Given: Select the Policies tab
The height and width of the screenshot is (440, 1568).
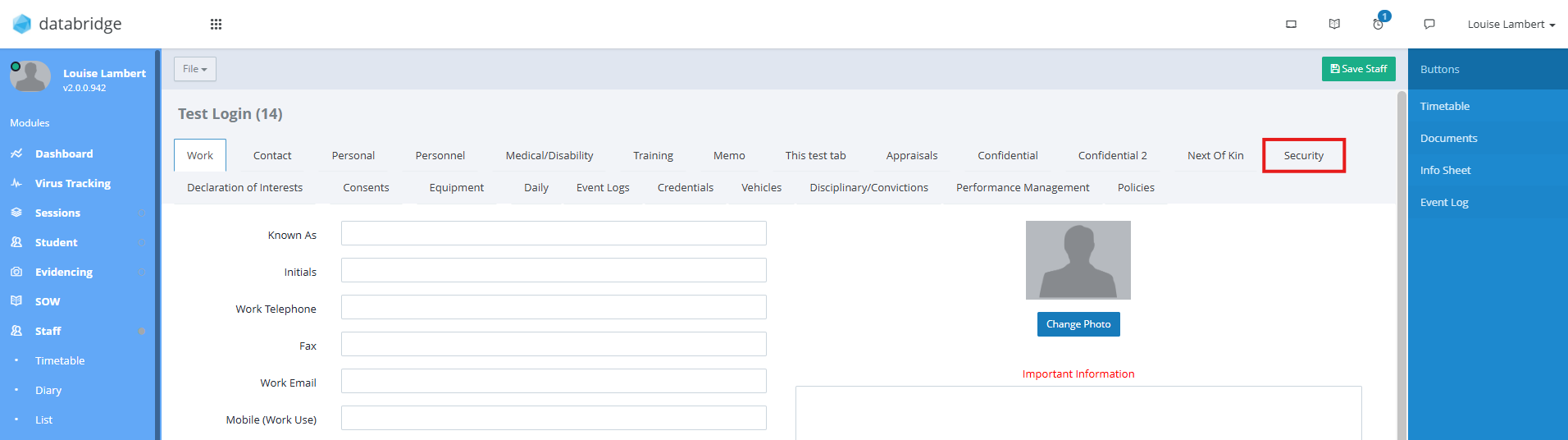Looking at the screenshot, I should tap(1136, 187).
